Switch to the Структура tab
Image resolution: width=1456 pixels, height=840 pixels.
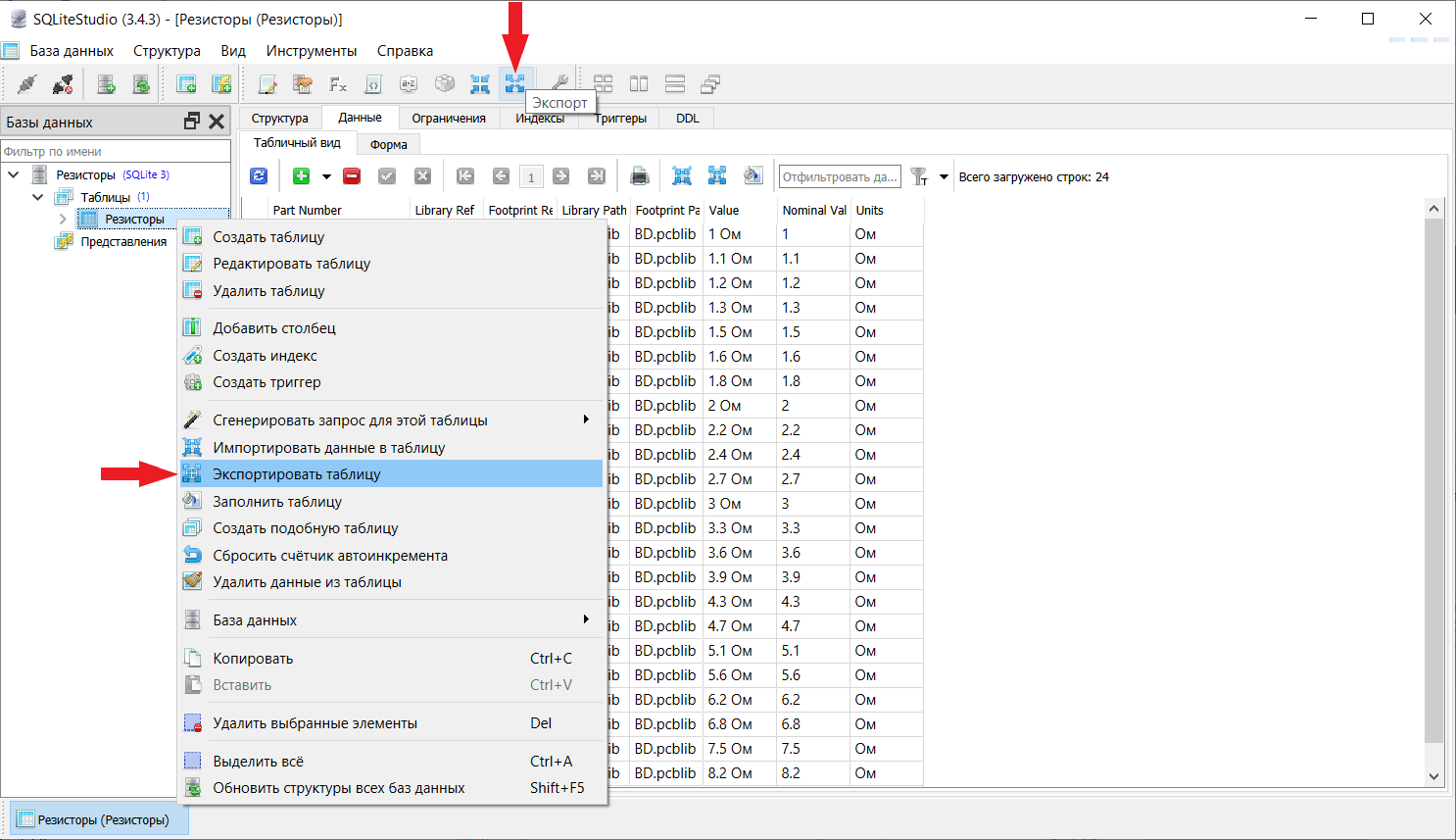[279, 119]
